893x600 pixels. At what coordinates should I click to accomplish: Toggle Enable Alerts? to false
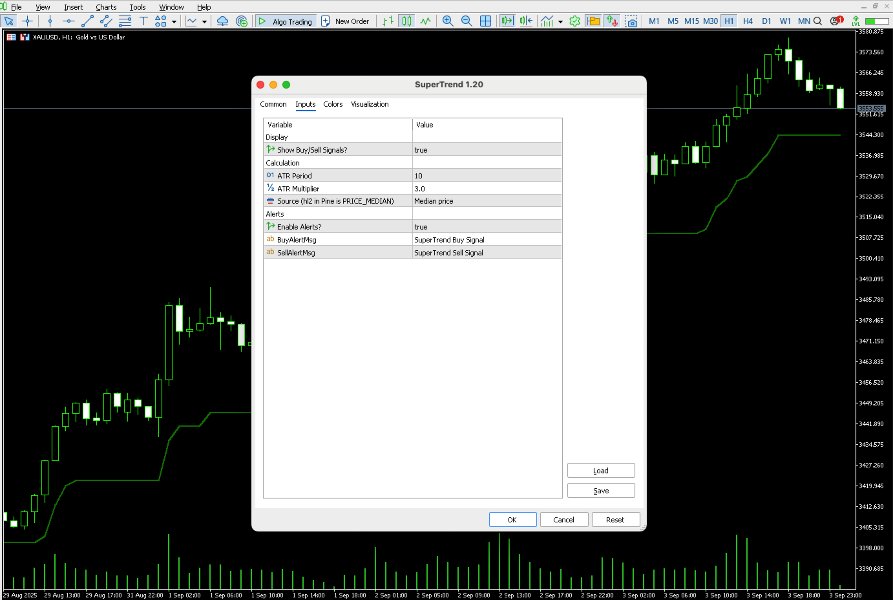485,227
